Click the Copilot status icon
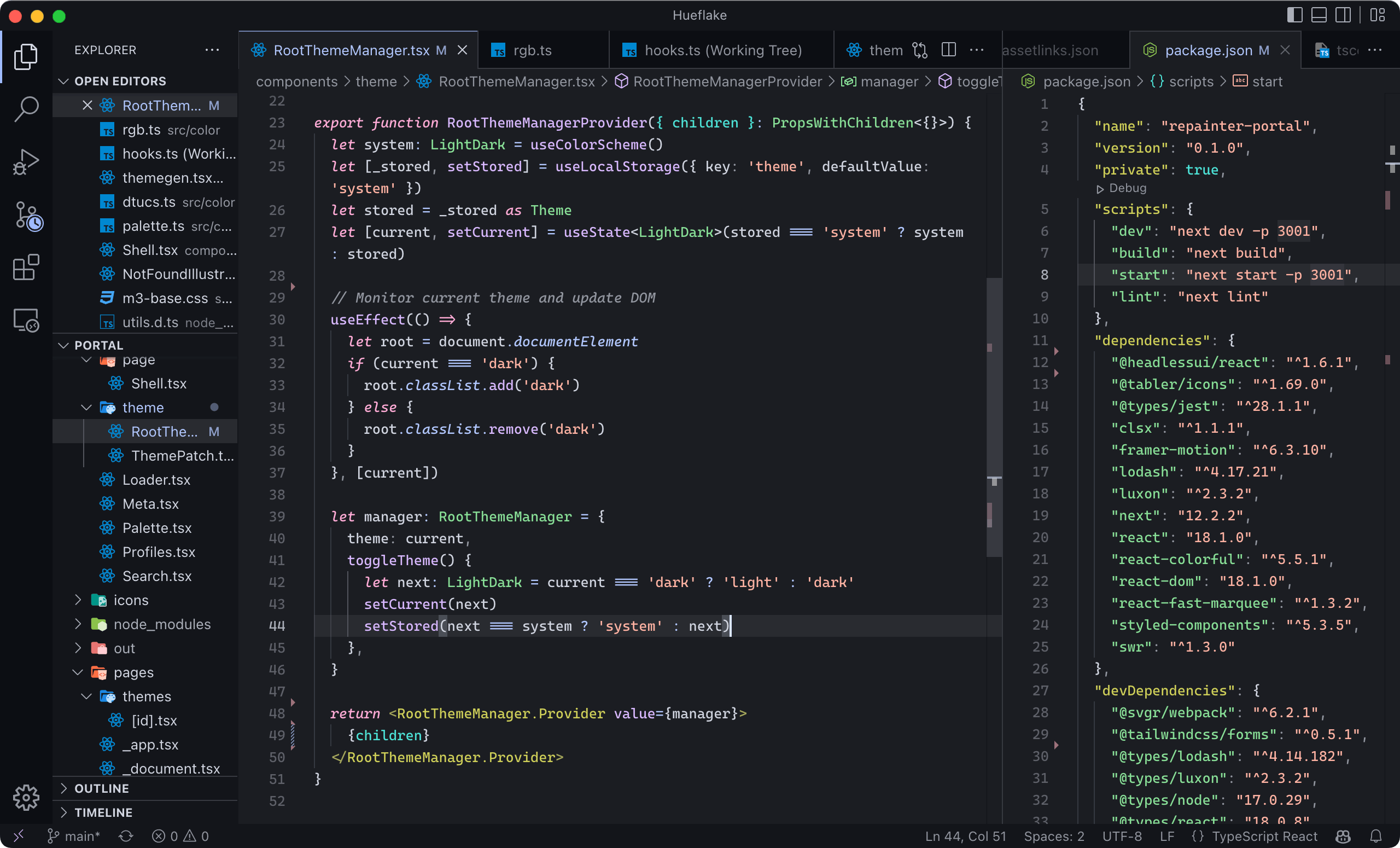 point(1343,836)
